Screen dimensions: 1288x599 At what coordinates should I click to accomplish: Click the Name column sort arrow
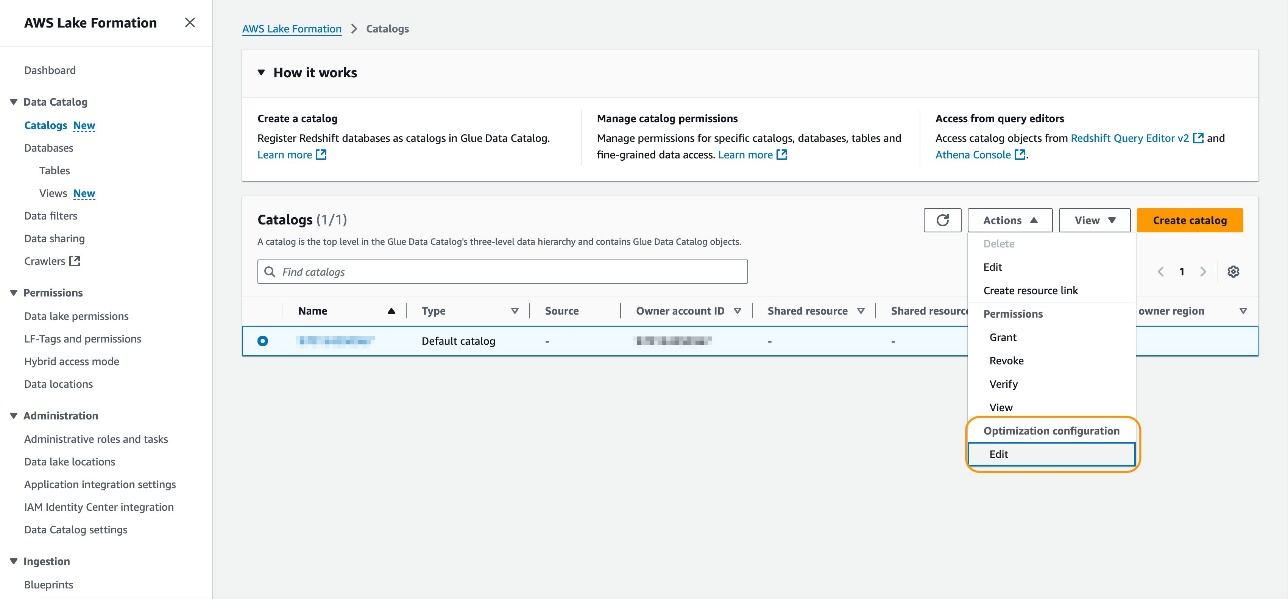pos(391,311)
